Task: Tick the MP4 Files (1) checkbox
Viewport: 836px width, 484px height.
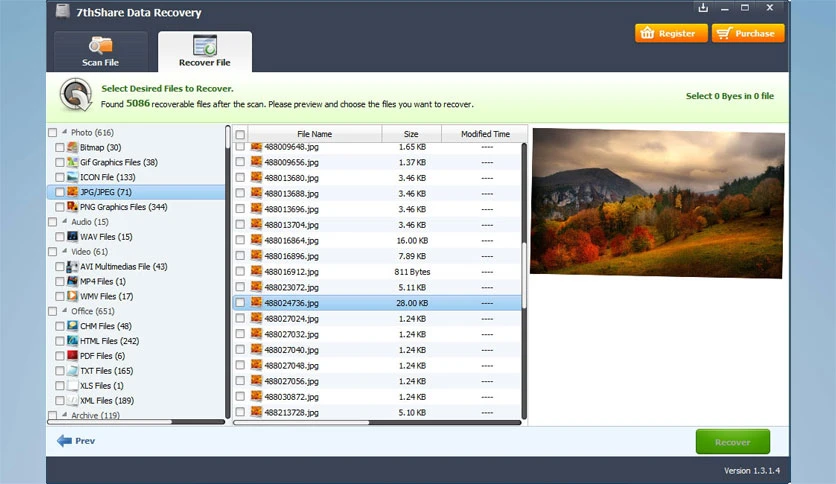Action: (60, 281)
